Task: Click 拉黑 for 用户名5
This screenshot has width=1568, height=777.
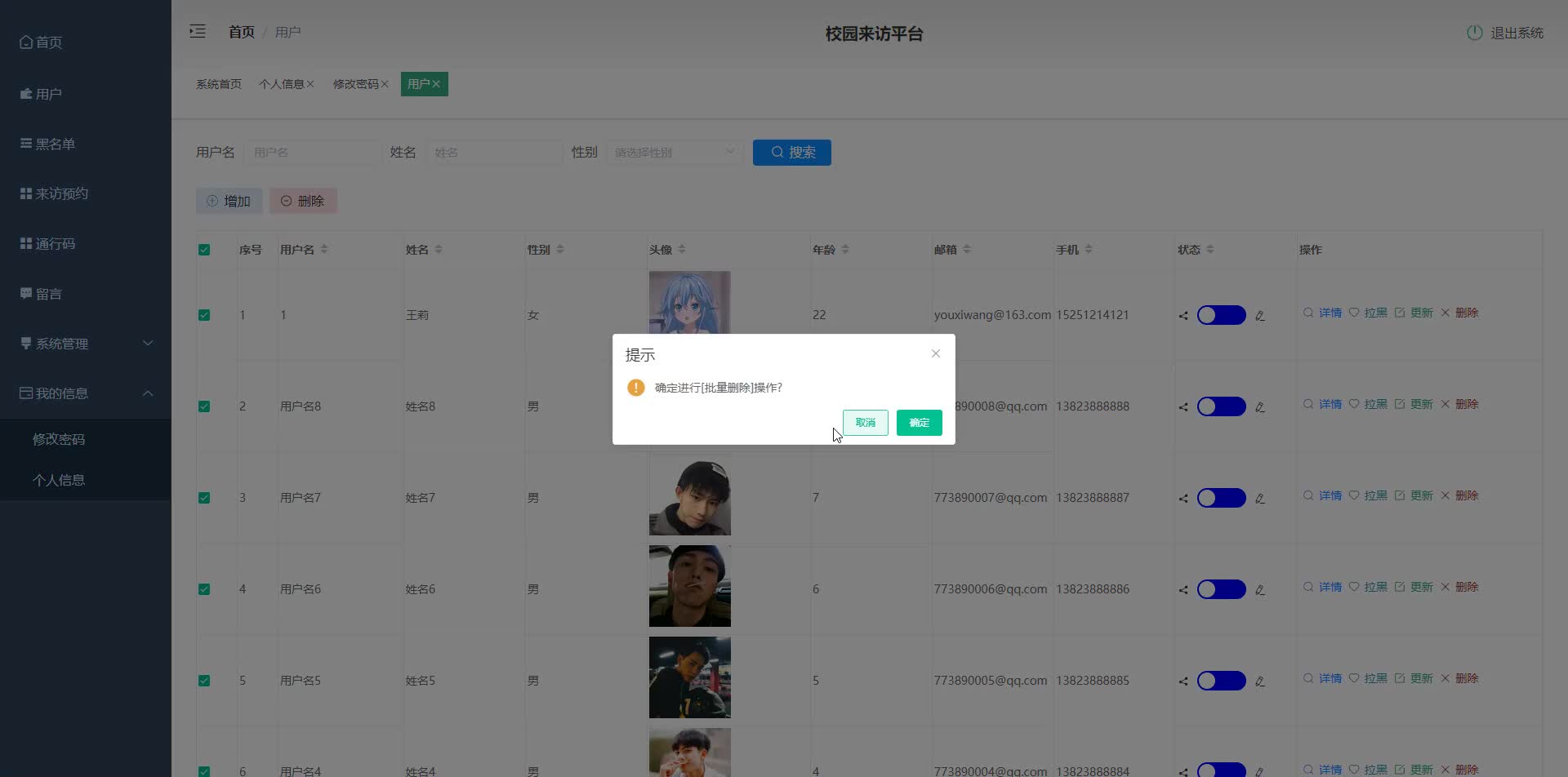Action: pos(1368,678)
